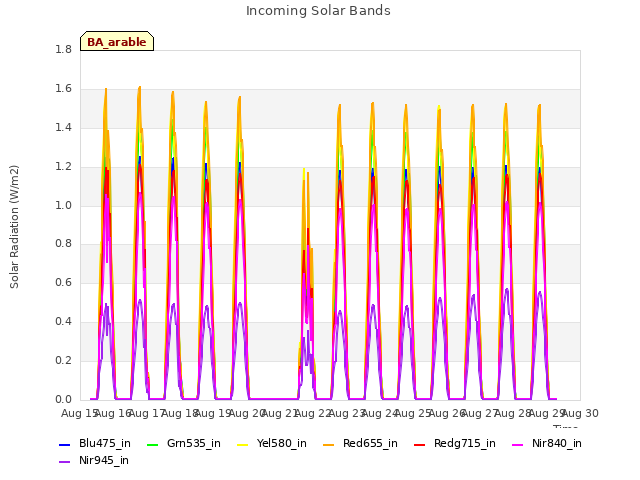The width and height of the screenshot is (640, 480).
Task: Click the green Grn535_in legend swatch
Action: pos(152,444)
